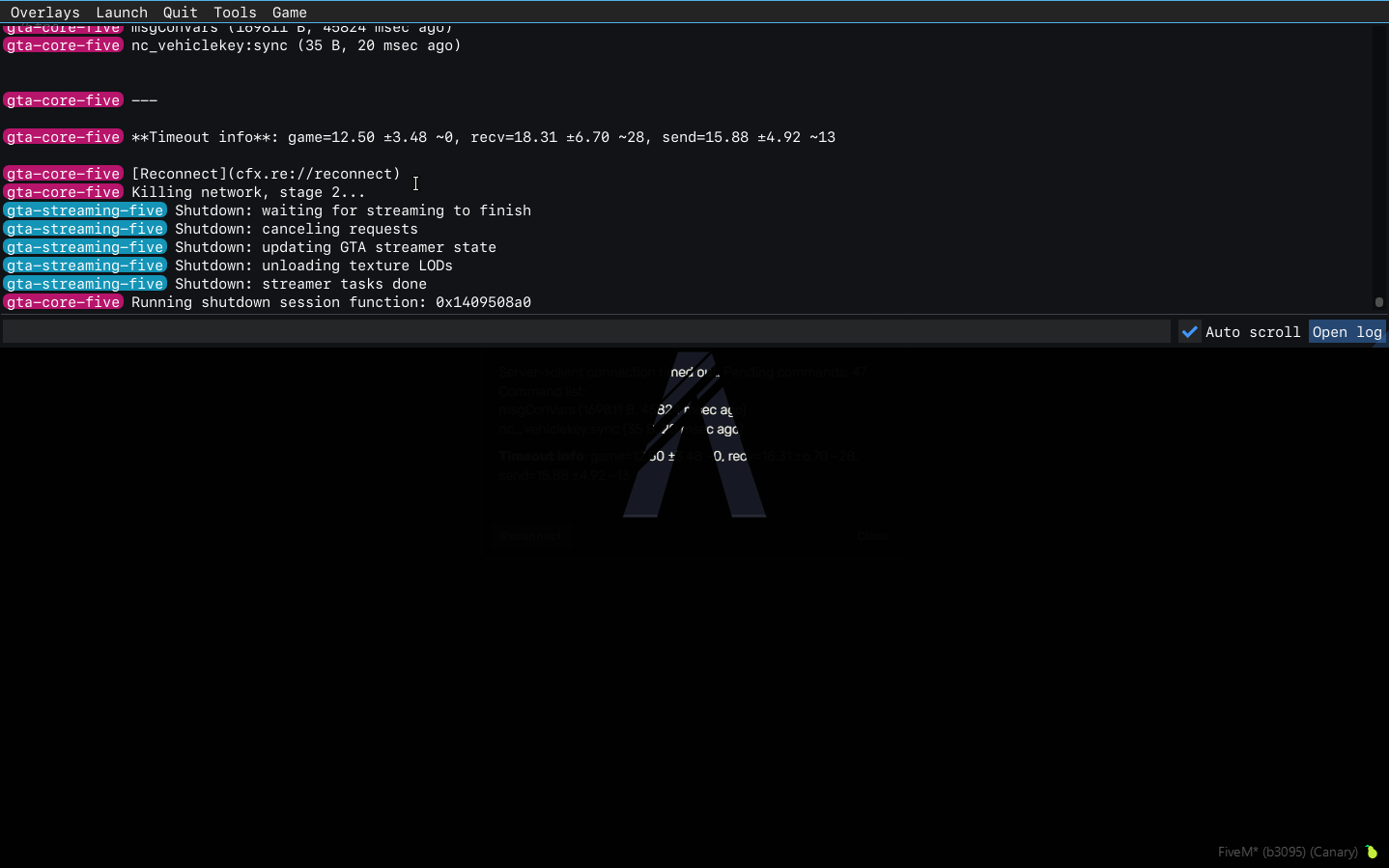The image size is (1389, 868).
Task: Open the Game menu
Action: 289,12
